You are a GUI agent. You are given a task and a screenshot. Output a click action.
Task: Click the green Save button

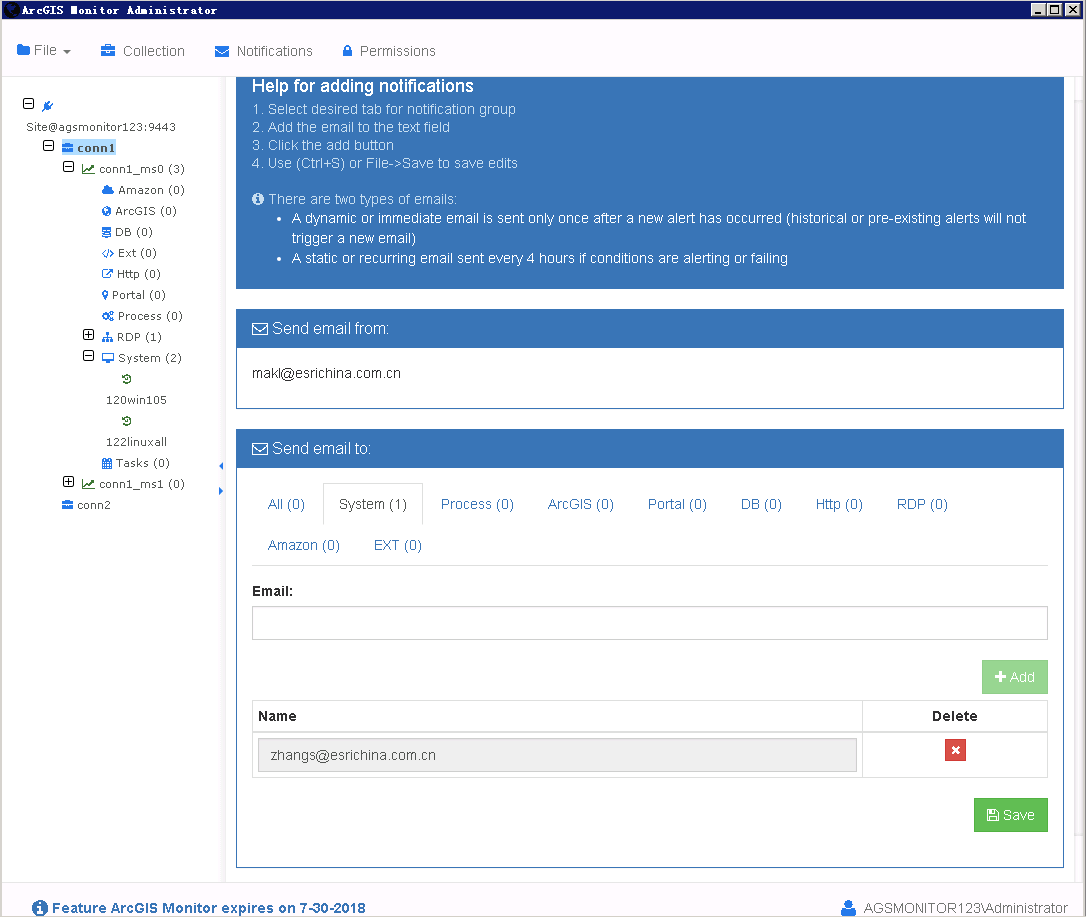point(1011,815)
